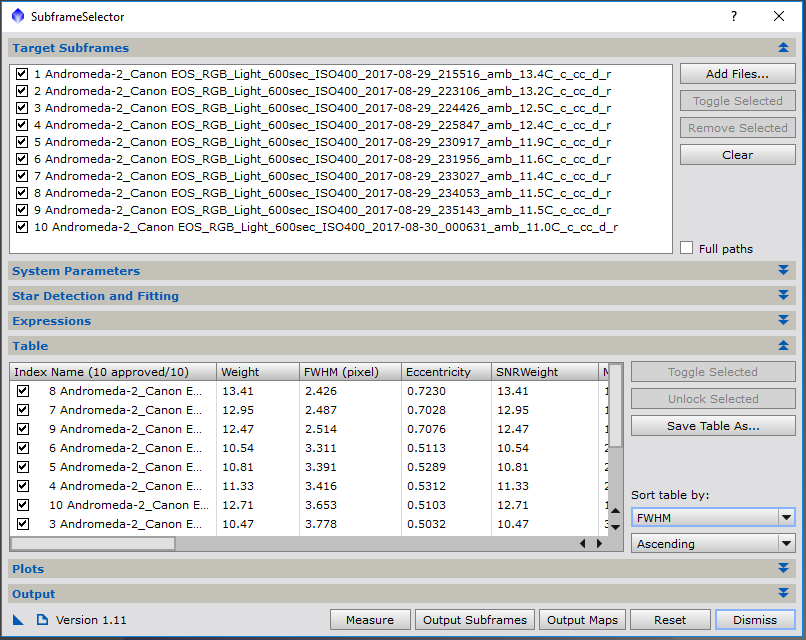This screenshot has width=806, height=640.
Task: Enable the Full paths checkbox
Action: pyautogui.click(x=686, y=248)
